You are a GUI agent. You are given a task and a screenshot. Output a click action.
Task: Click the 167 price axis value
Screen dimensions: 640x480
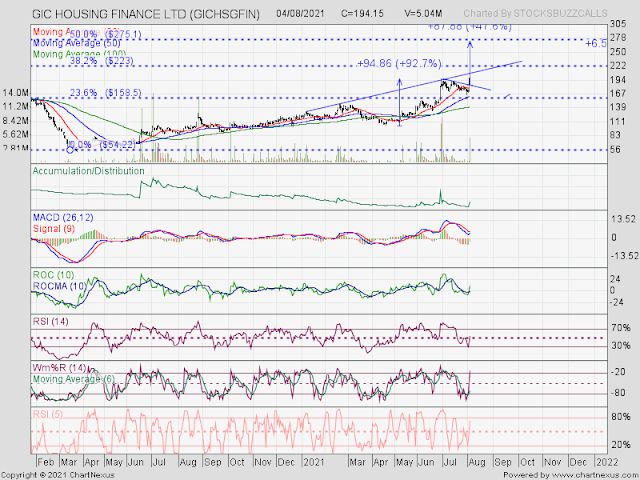(x=618, y=93)
